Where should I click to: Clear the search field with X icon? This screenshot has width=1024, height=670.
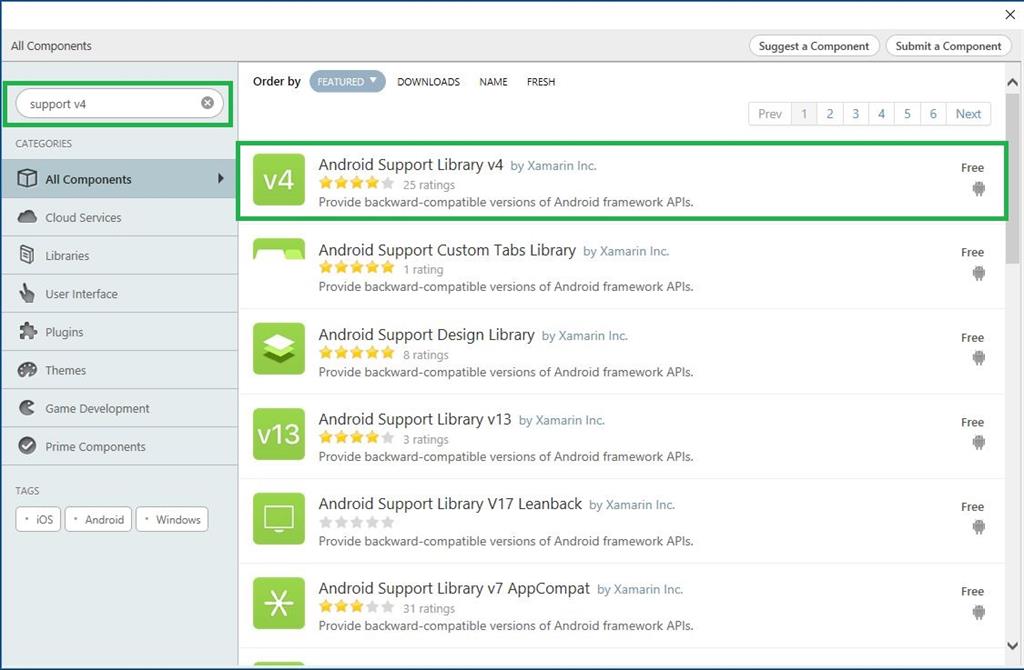click(207, 103)
